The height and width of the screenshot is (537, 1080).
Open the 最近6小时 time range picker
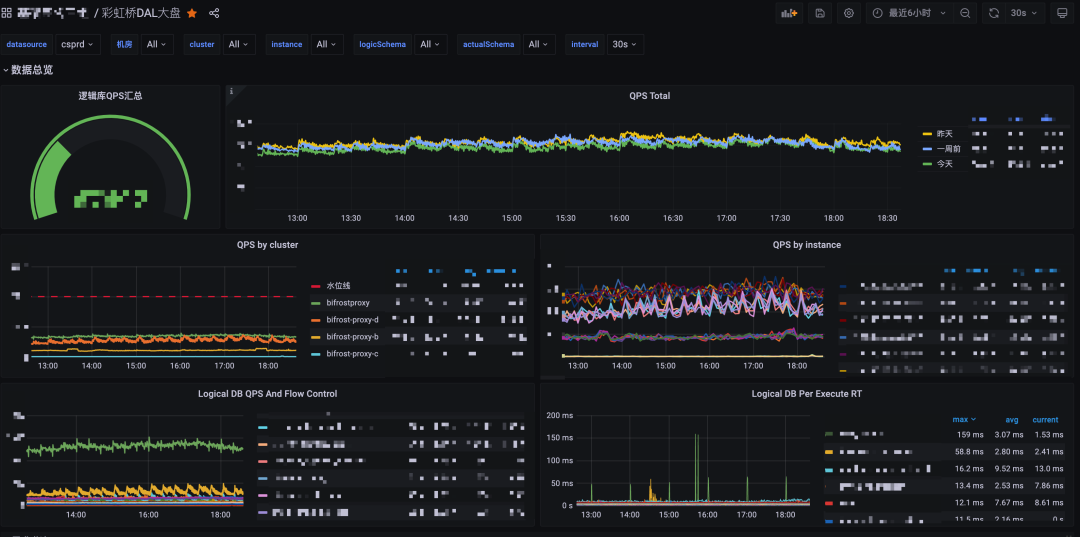(x=909, y=13)
